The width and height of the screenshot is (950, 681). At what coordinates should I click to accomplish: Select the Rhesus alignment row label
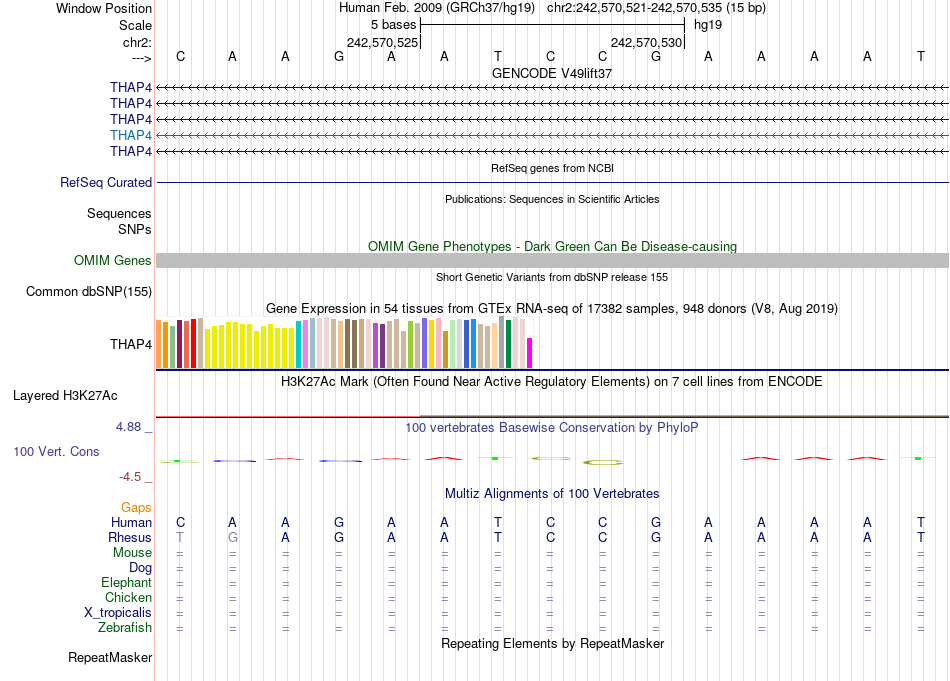click(x=130, y=537)
